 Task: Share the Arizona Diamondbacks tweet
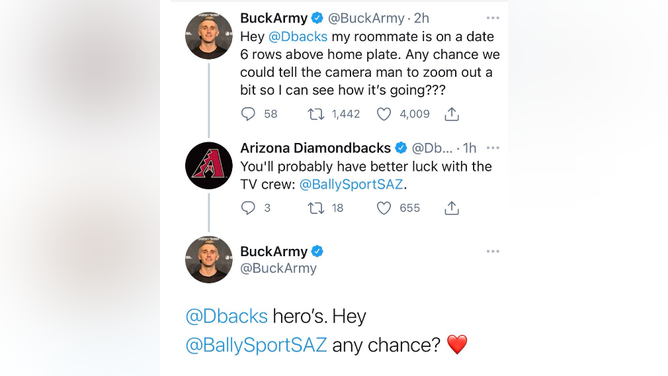click(452, 208)
